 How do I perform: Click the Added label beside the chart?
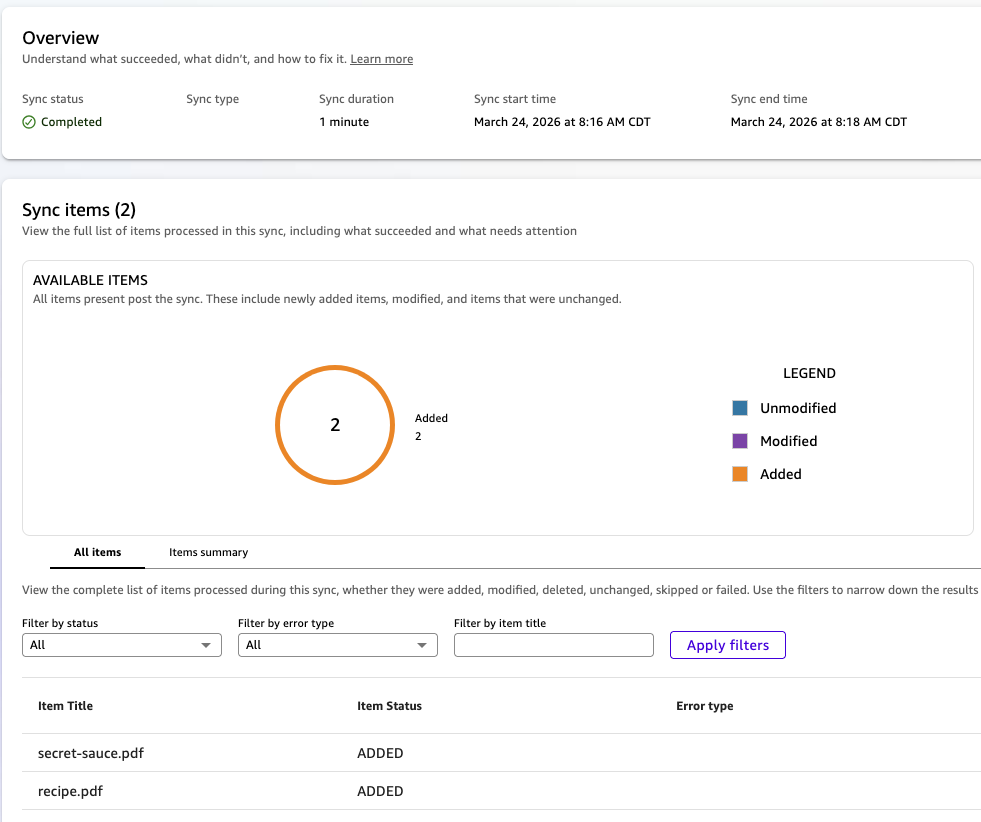click(x=431, y=418)
